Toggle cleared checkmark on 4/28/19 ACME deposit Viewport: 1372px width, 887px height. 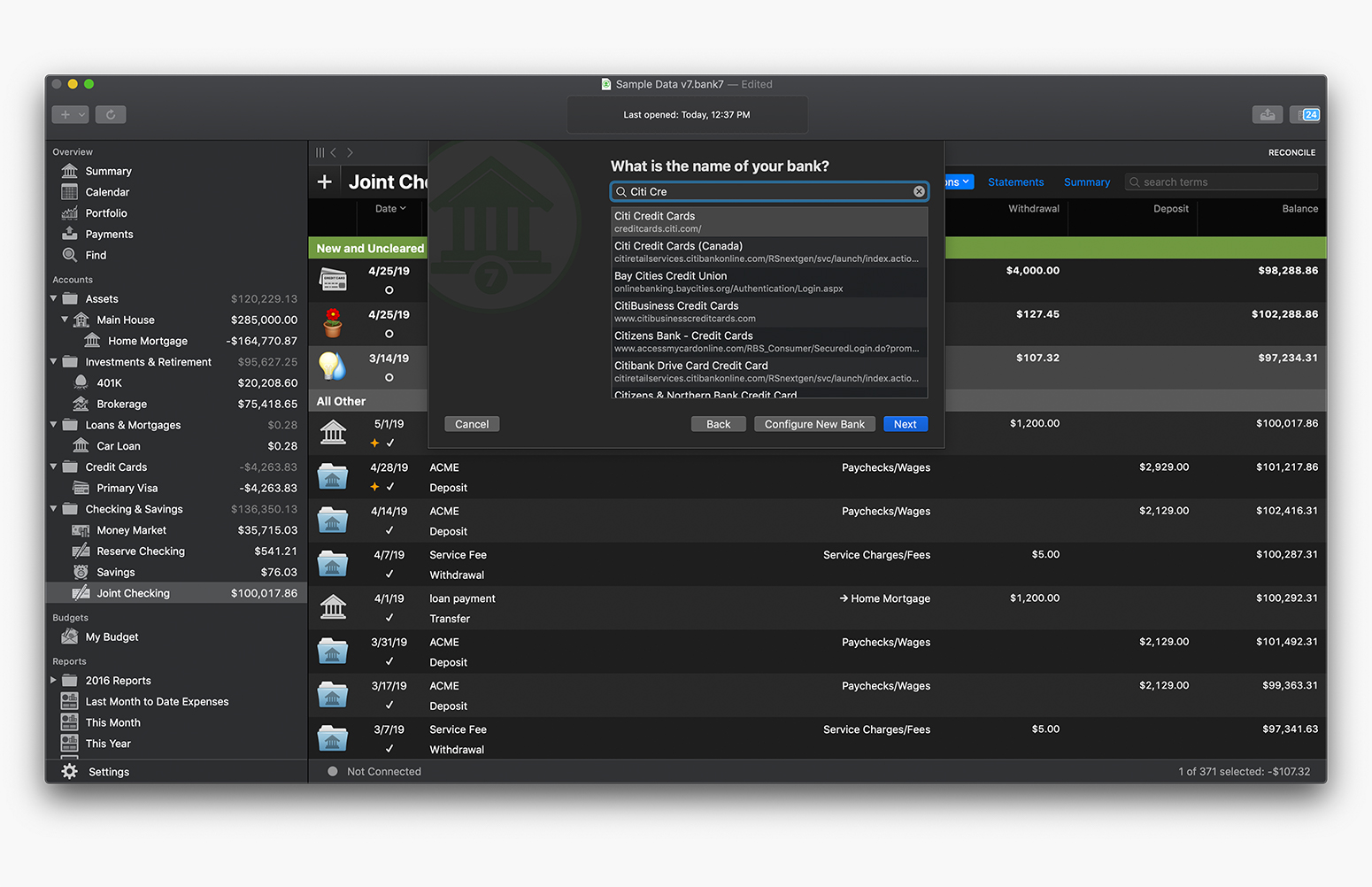click(390, 487)
